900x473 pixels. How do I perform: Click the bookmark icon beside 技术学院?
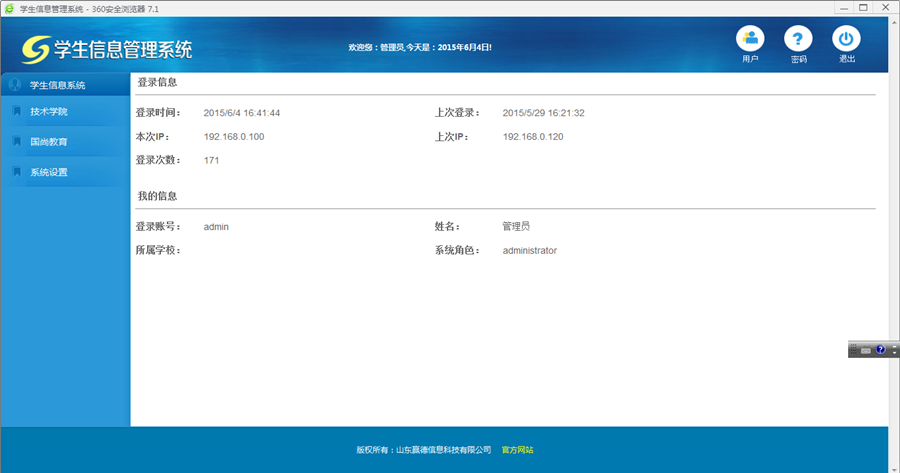coord(16,111)
